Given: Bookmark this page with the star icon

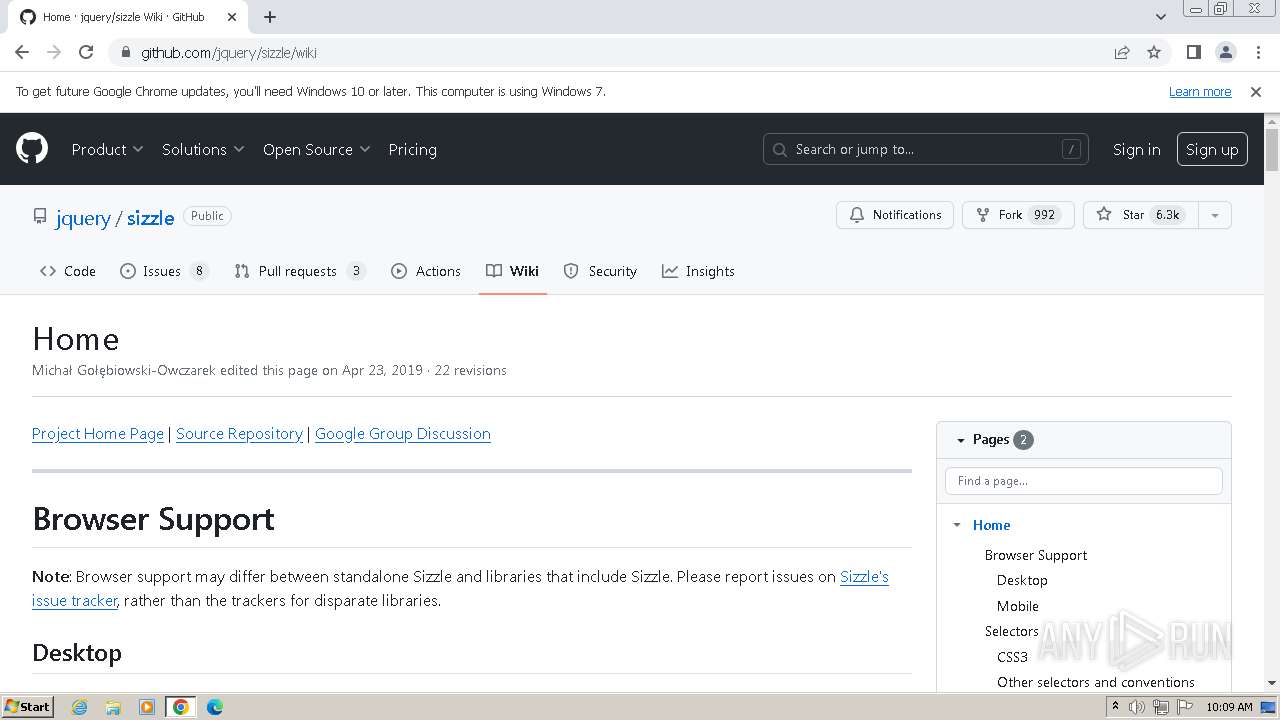Looking at the screenshot, I should [x=1154, y=52].
